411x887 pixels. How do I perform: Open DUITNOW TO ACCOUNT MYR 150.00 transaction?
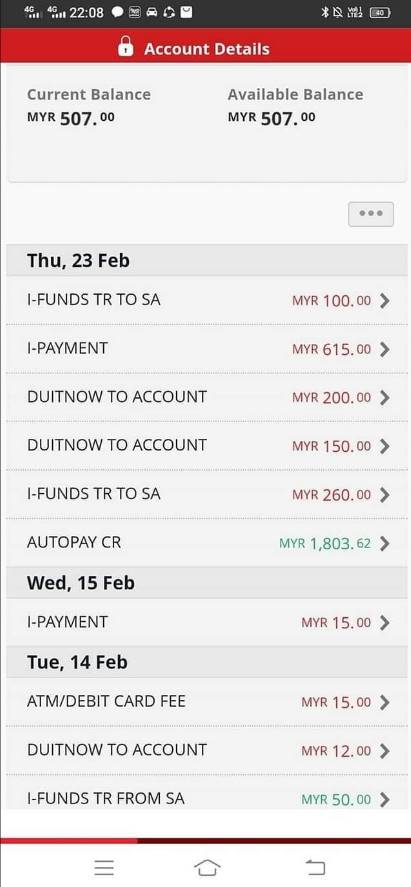[207, 446]
